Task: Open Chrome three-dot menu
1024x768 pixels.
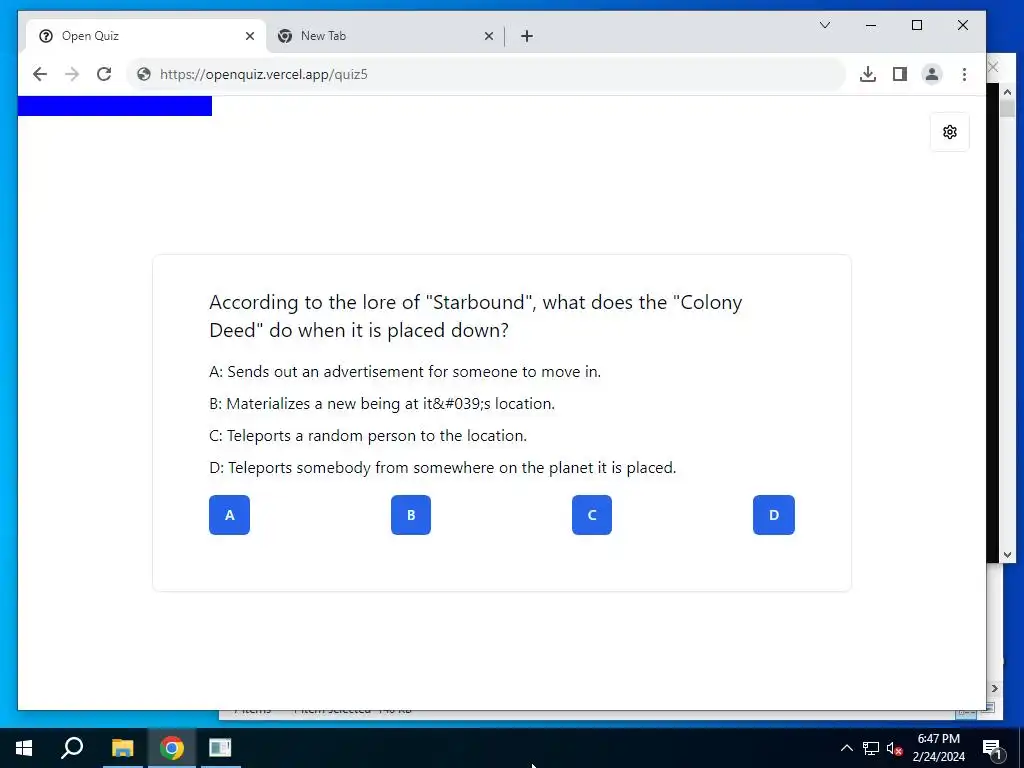Action: (x=964, y=74)
